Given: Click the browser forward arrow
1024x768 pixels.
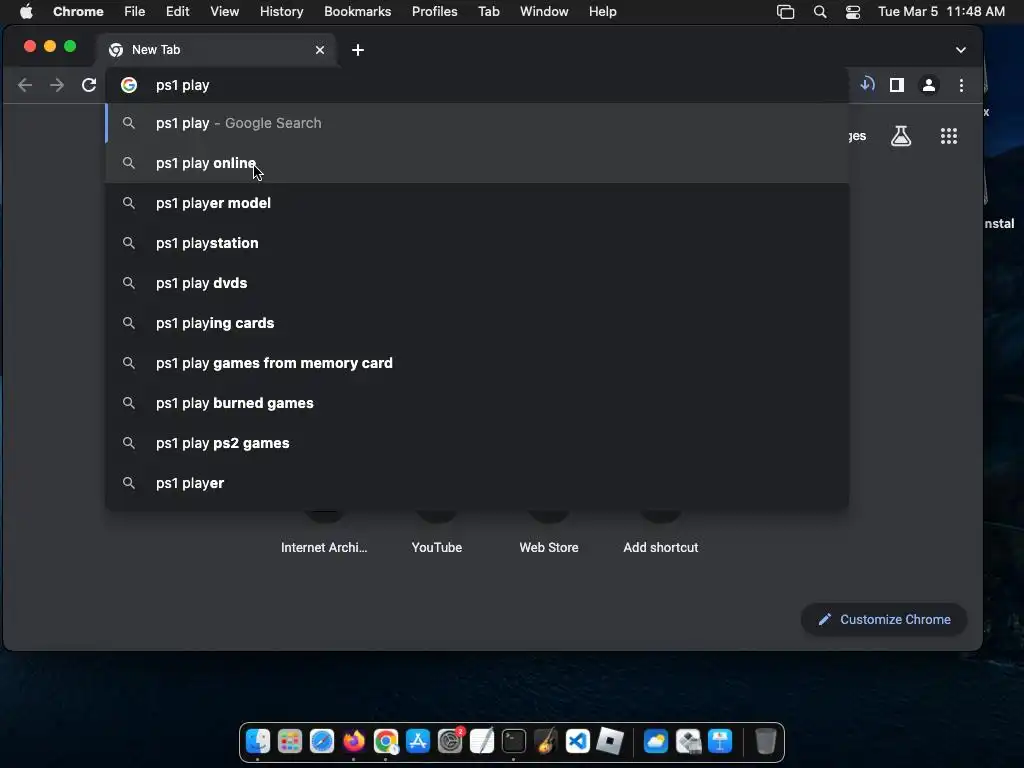Looking at the screenshot, I should [57, 85].
